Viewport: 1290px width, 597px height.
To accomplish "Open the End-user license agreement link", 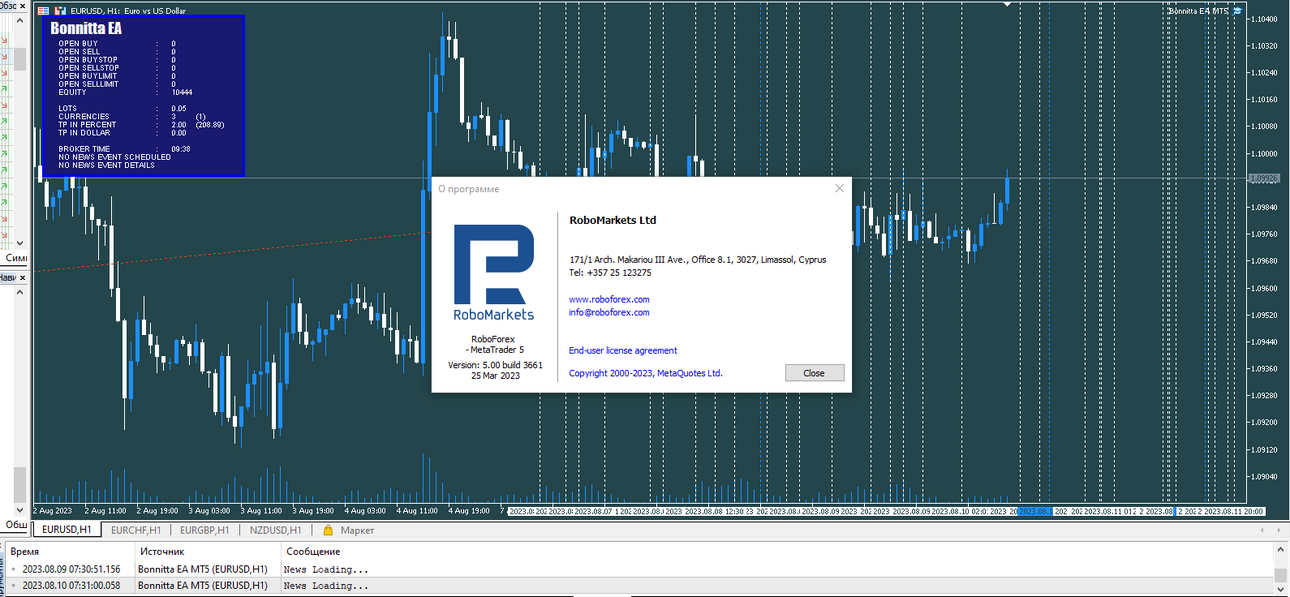I will 623,351.
